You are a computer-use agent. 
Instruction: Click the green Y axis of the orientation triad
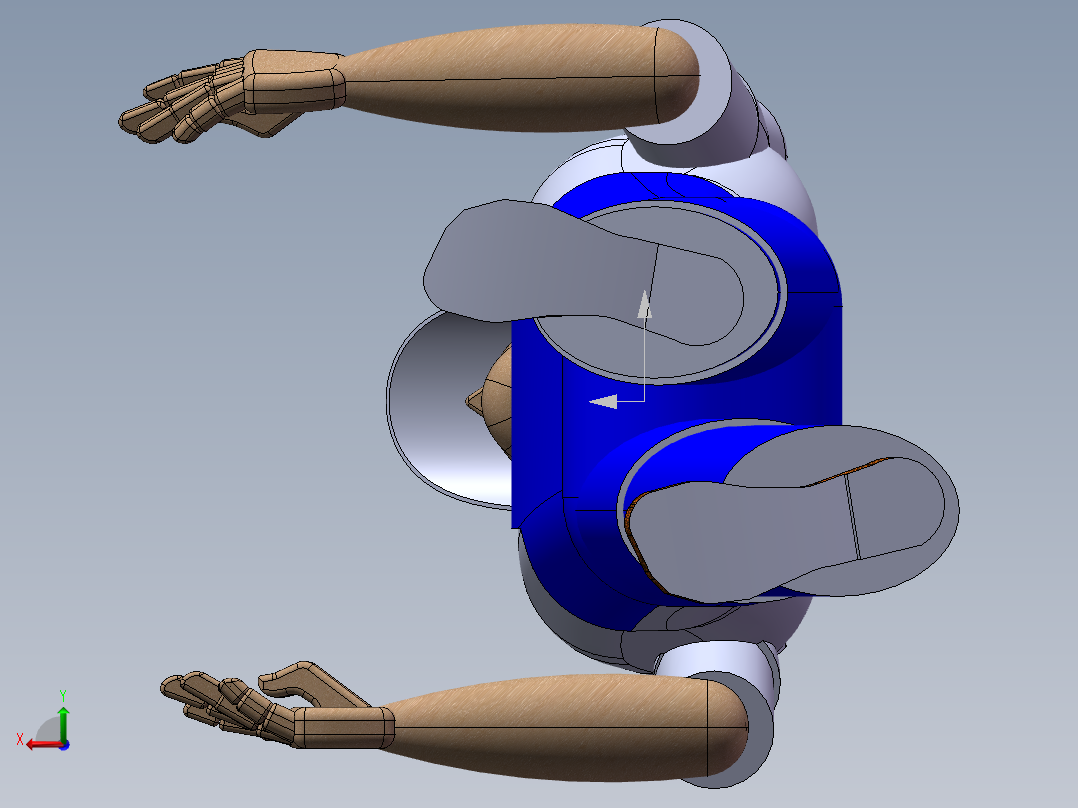pyautogui.click(x=63, y=723)
